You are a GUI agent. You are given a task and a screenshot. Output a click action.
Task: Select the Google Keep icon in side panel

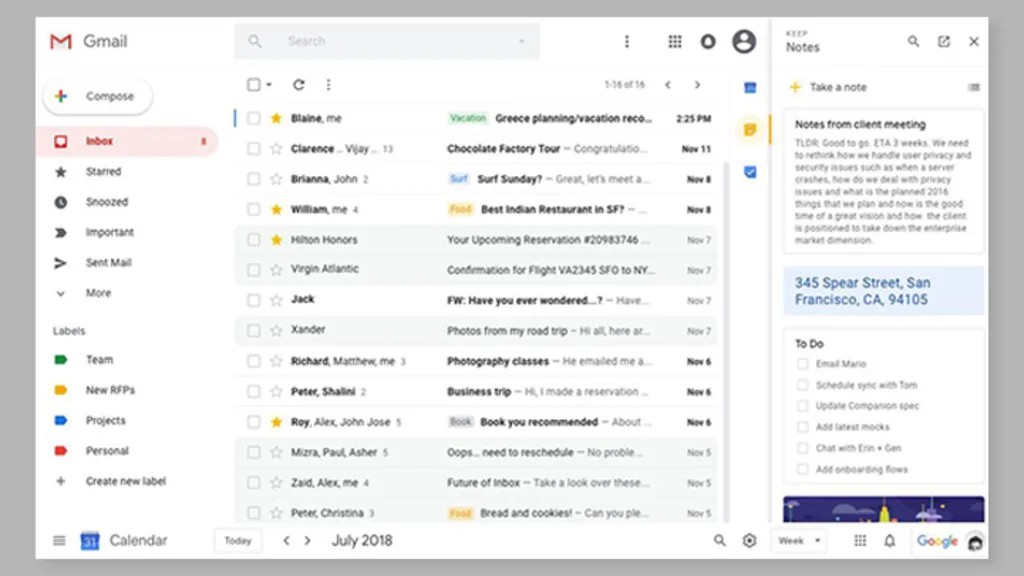[x=748, y=129]
